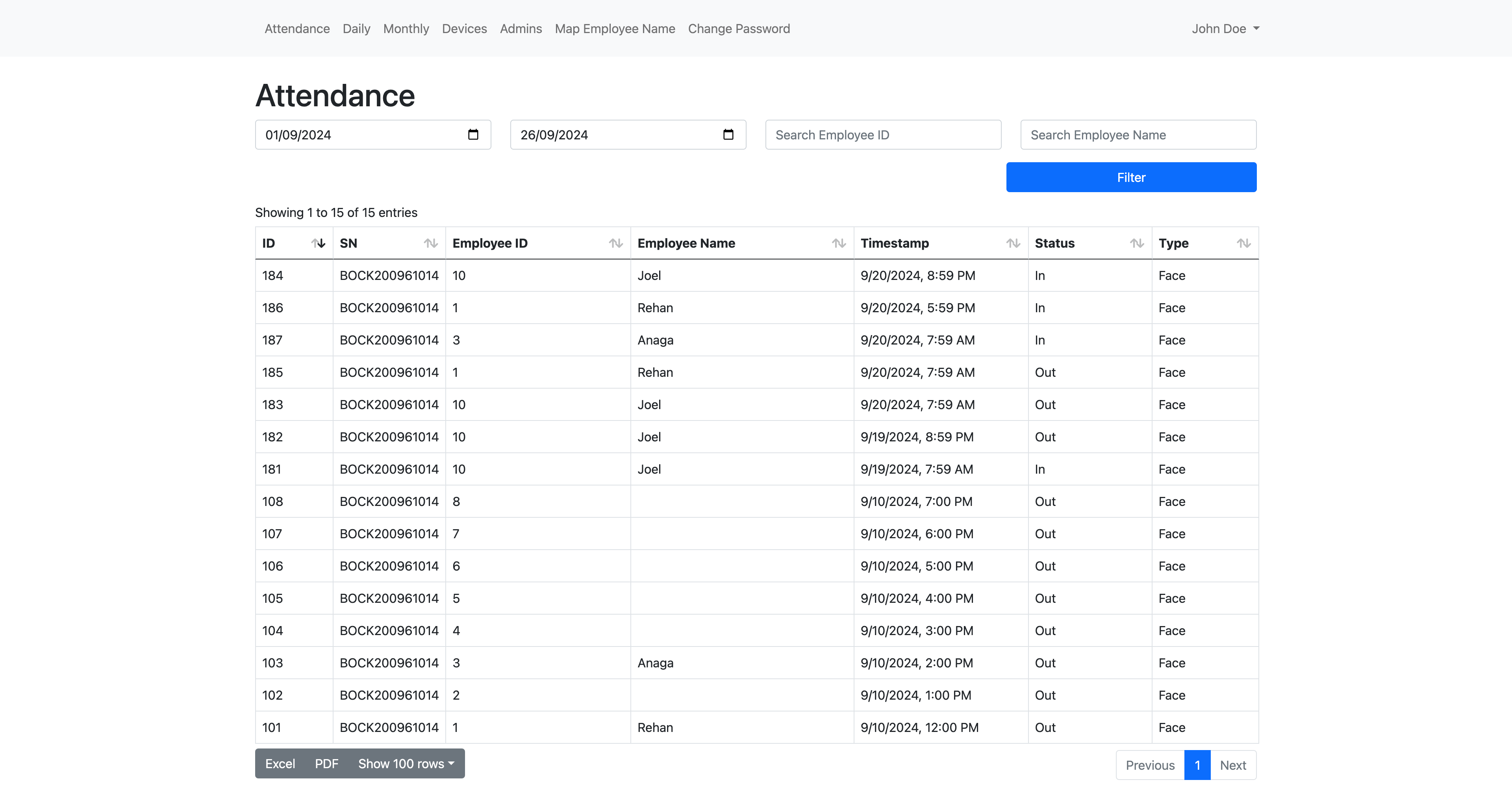
Task: Open the start date calendar picker icon
Action: (473, 135)
